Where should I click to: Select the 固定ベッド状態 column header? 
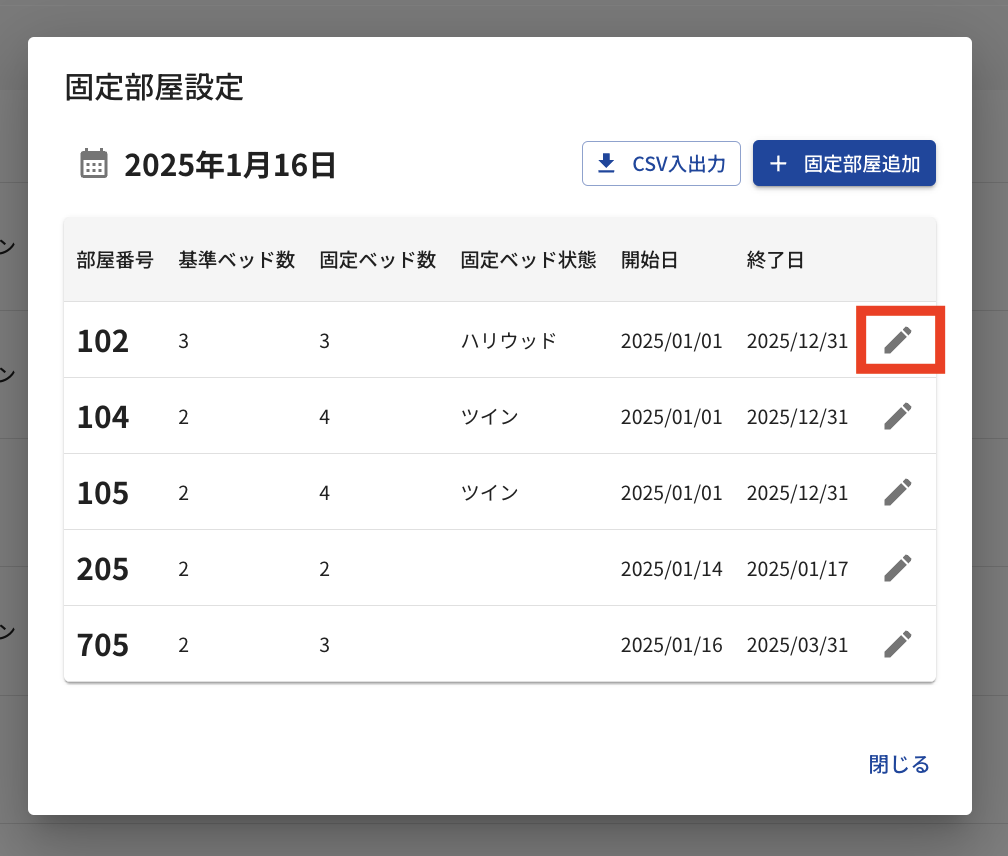pyautogui.click(x=528, y=260)
